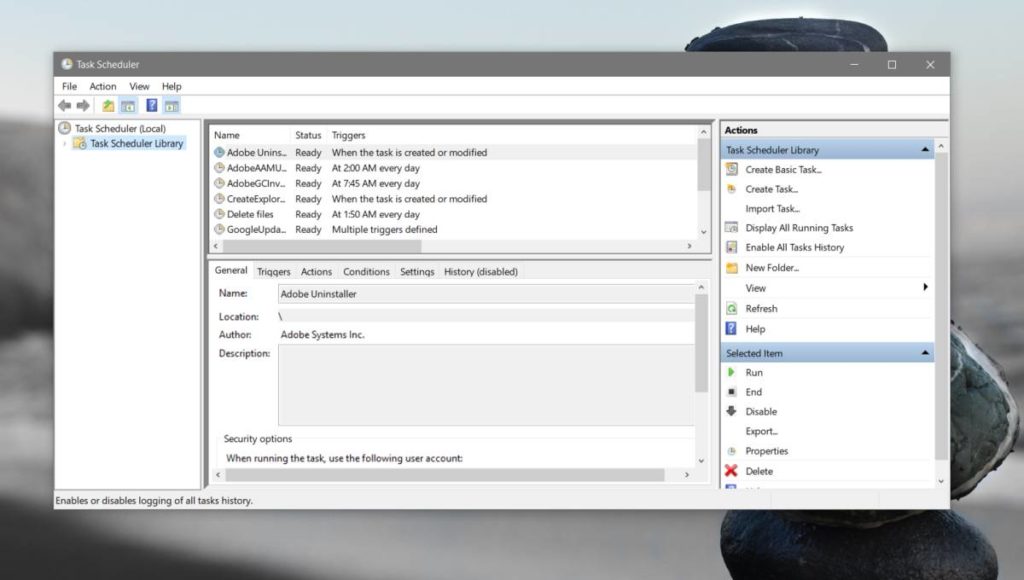This screenshot has height=580, width=1024.
Task: Click the Refresh icon in Actions pane
Action: 733,308
